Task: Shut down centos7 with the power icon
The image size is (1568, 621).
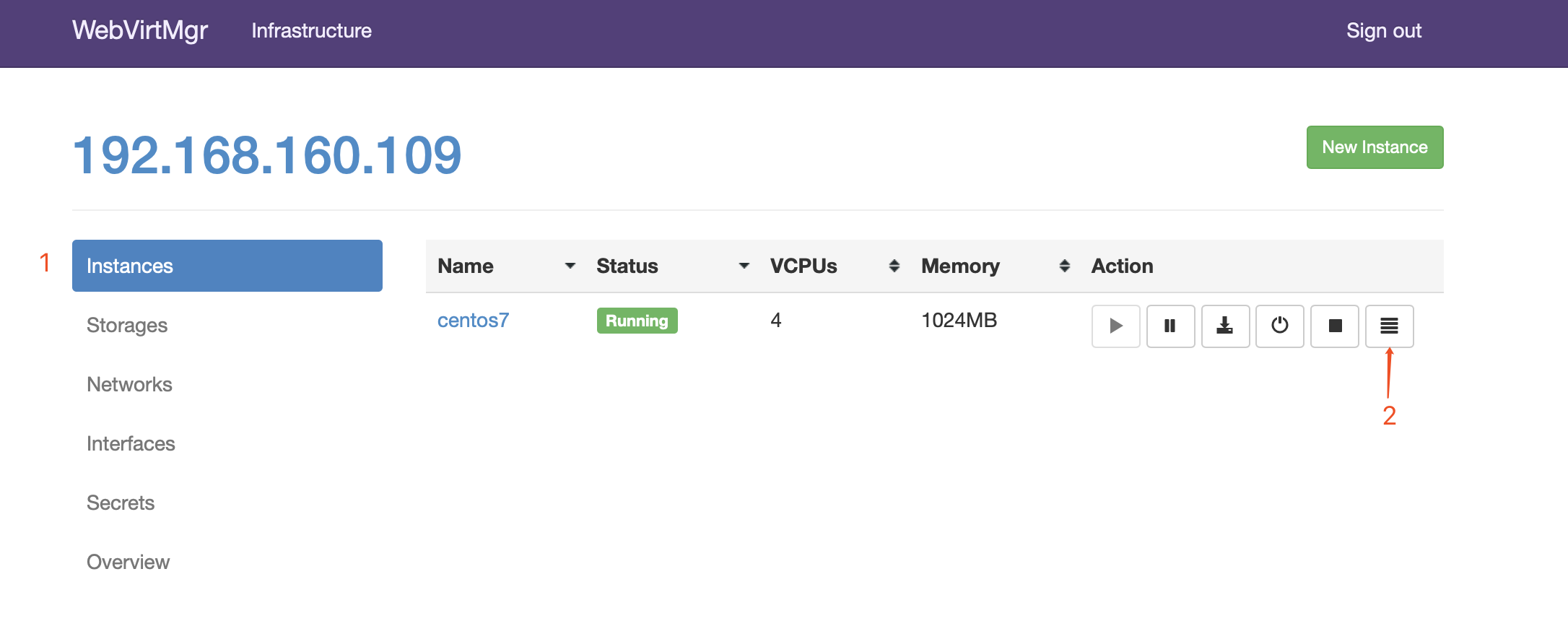Action: coord(1279,326)
